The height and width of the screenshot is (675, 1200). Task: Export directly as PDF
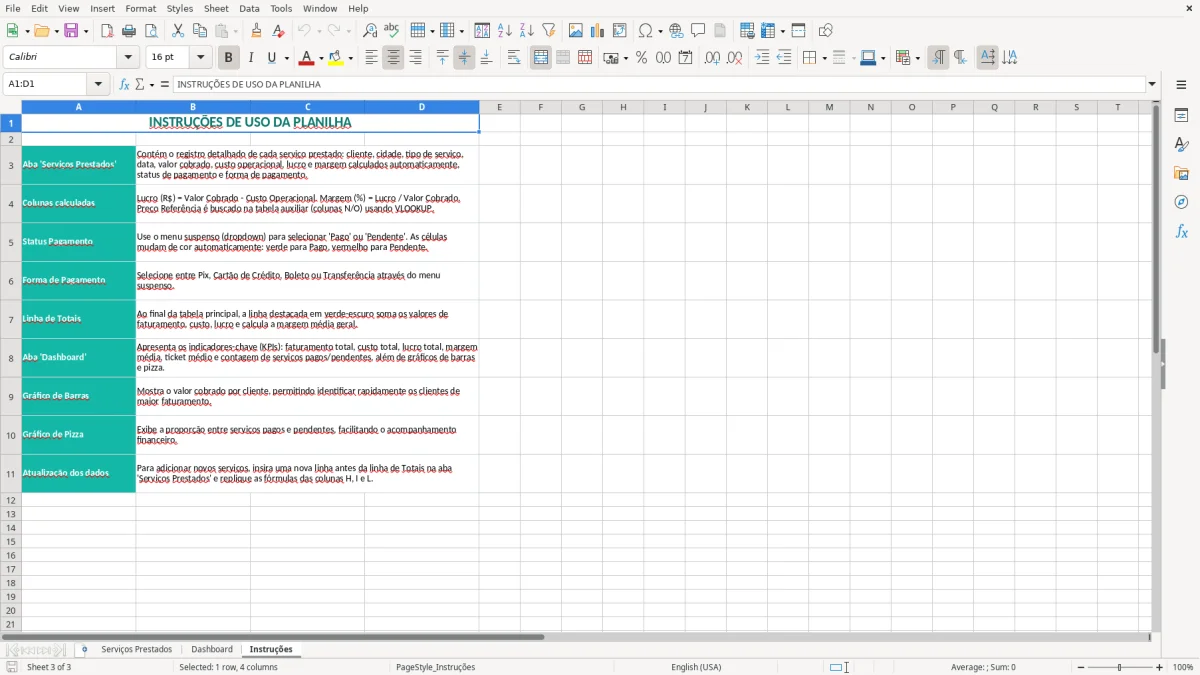click(x=107, y=31)
